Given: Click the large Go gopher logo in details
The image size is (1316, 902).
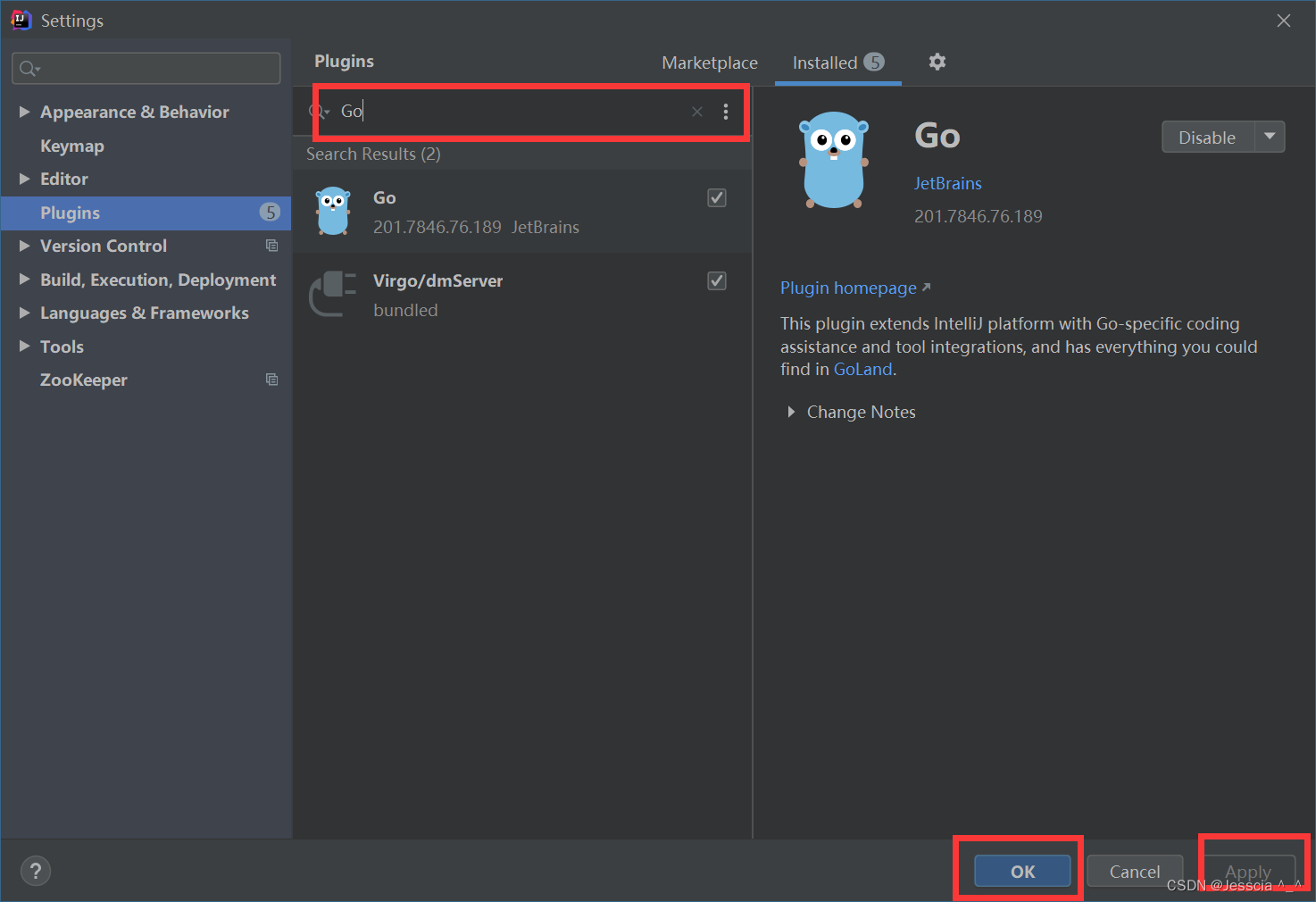Looking at the screenshot, I should (x=834, y=160).
